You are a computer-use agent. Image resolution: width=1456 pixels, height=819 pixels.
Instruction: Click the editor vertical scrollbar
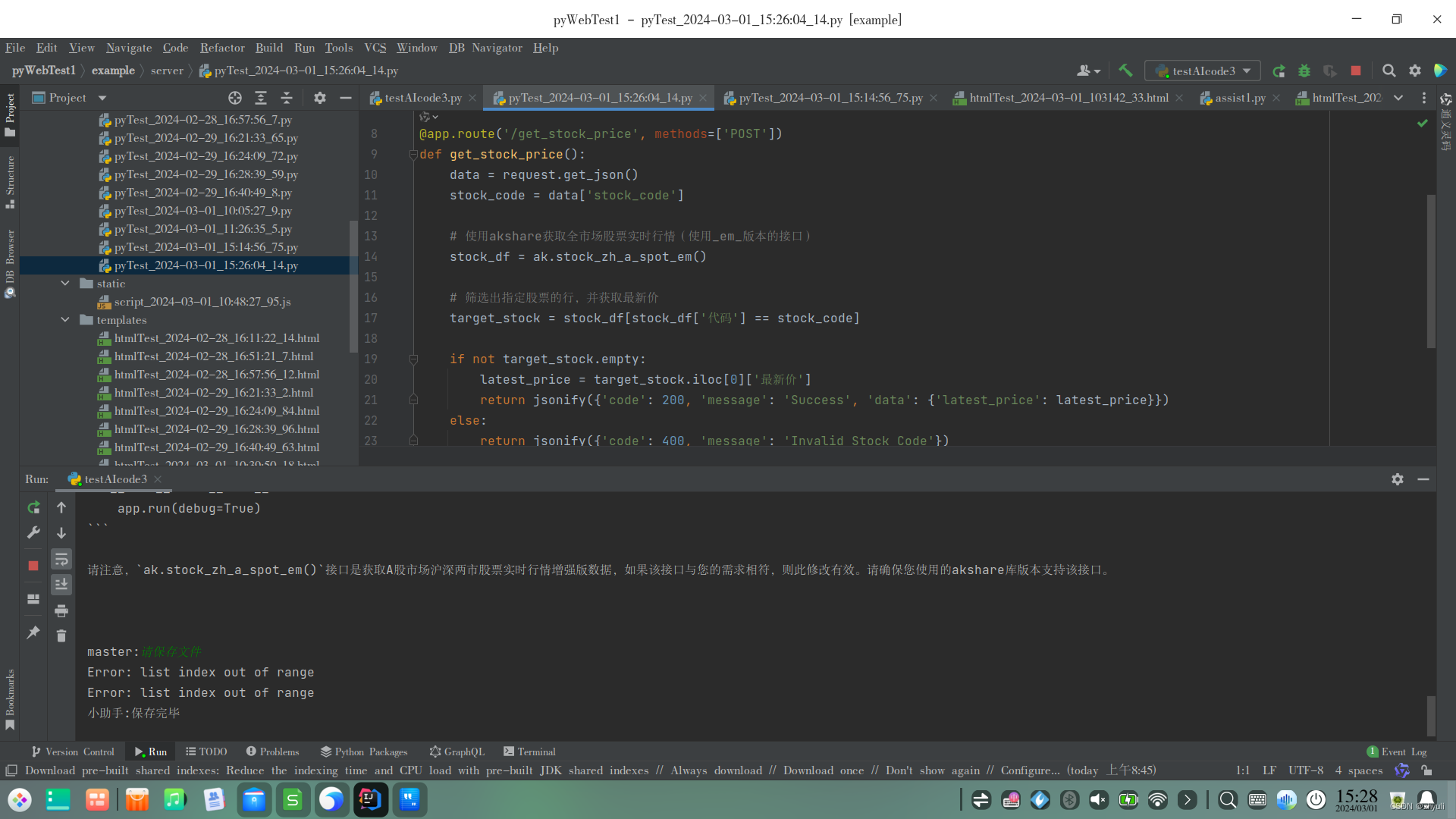(1431, 271)
